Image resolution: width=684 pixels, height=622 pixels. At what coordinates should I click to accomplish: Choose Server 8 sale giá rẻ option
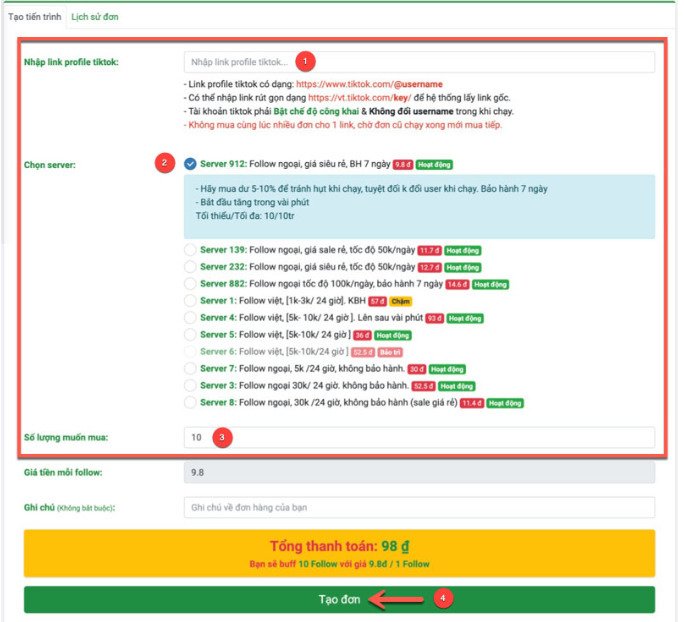(191, 402)
